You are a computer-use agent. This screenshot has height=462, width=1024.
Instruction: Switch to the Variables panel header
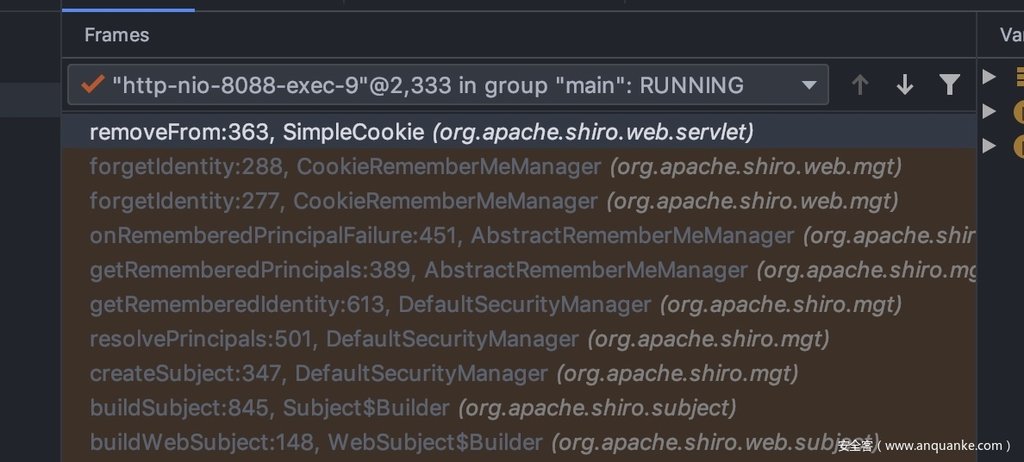pyautogui.click(x=1012, y=35)
